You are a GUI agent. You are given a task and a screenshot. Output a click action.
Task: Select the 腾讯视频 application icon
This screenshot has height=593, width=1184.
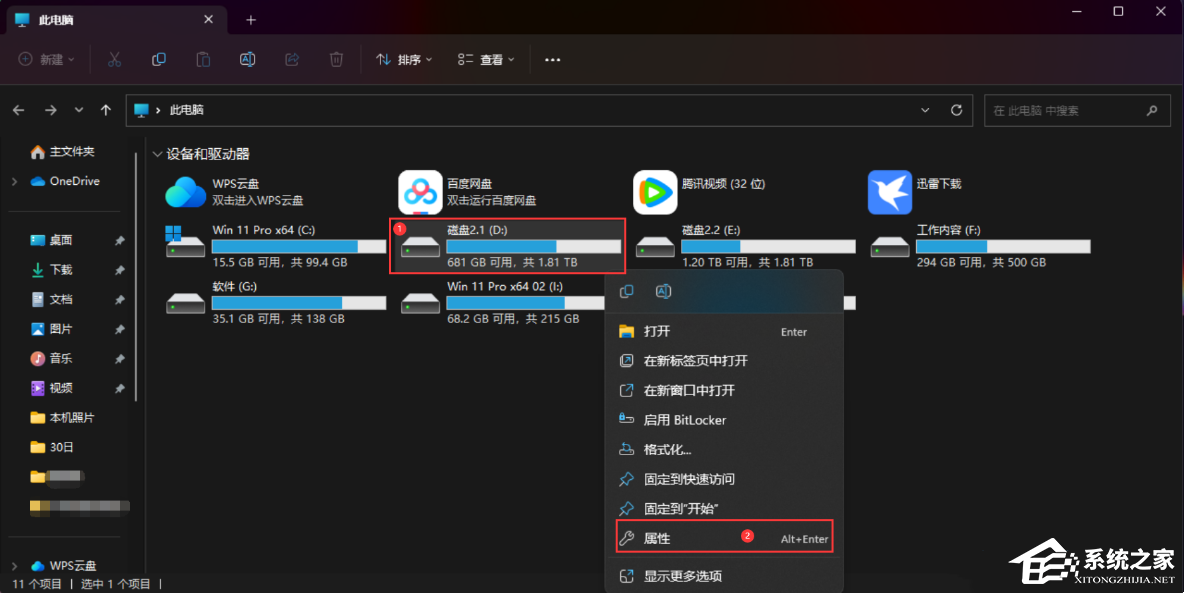(654, 192)
